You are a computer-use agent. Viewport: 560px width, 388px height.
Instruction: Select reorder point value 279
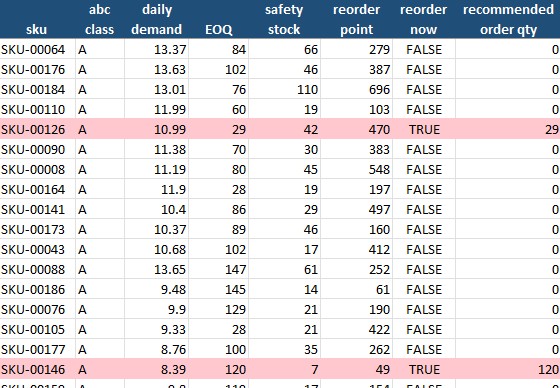tap(356, 49)
